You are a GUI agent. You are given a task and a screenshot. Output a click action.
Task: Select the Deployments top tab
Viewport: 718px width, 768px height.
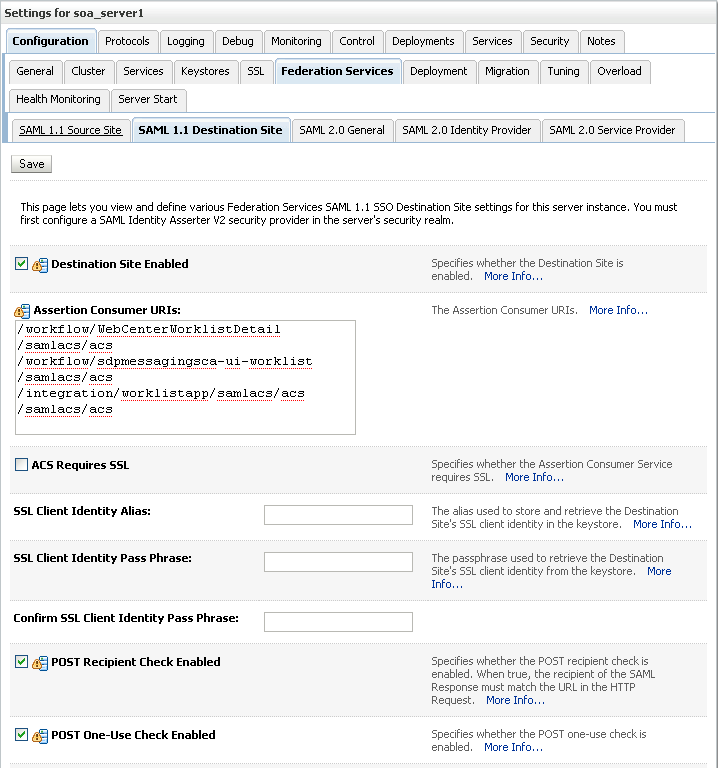(x=423, y=41)
